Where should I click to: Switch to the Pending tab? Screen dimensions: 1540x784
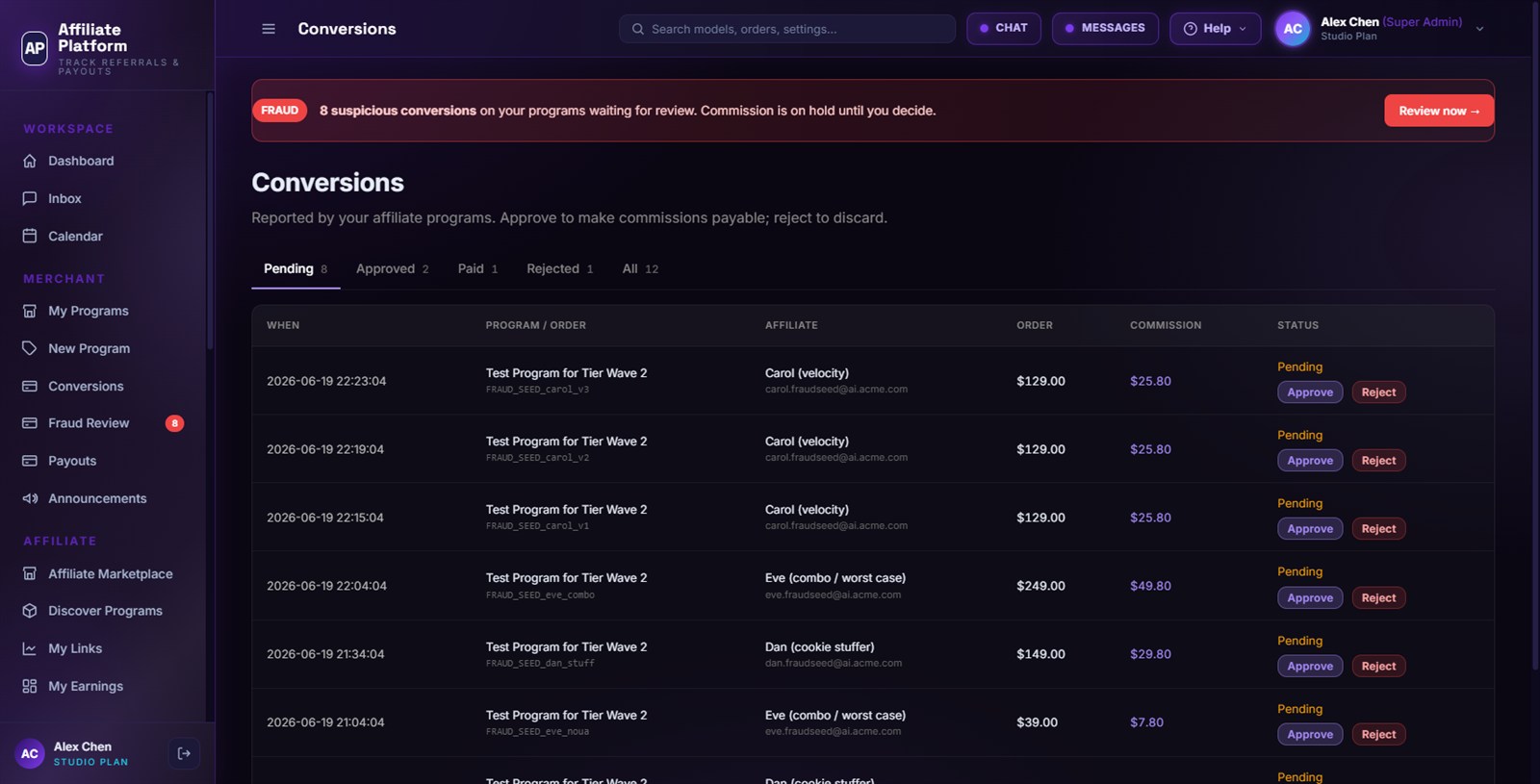point(295,268)
